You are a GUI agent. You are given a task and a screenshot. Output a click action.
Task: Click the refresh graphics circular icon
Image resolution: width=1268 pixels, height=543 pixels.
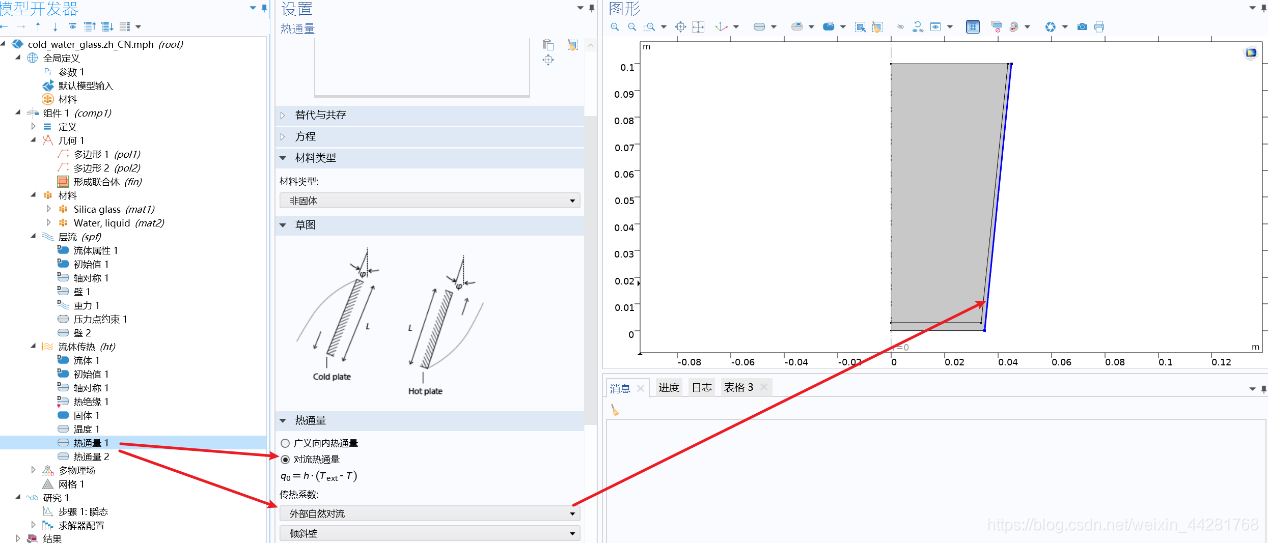coord(1050,27)
